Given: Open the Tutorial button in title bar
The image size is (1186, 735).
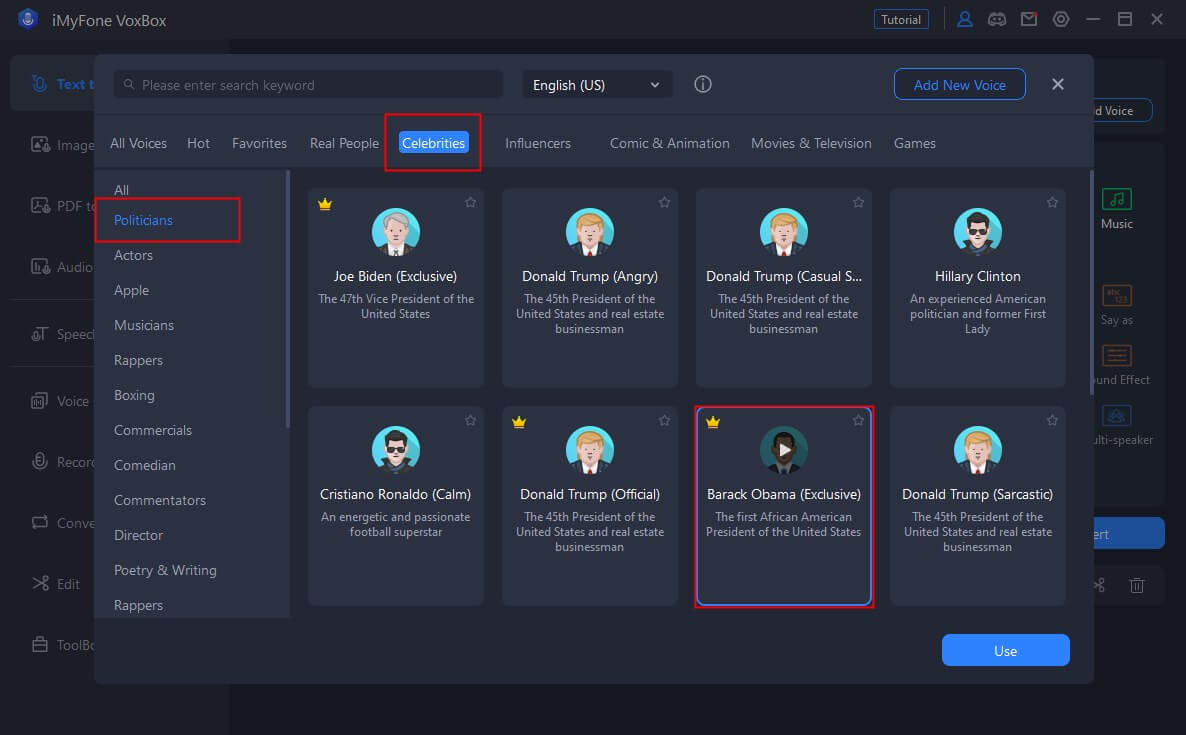Looking at the screenshot, I should click(x=901, y=20).
